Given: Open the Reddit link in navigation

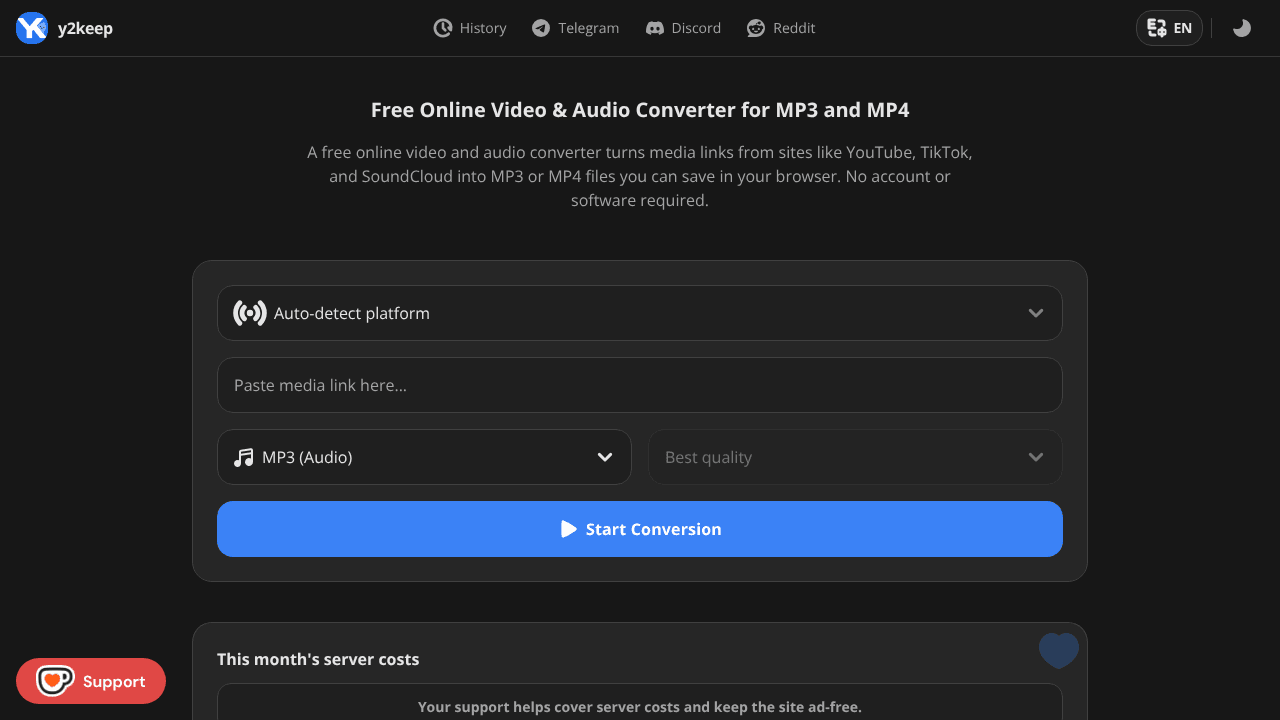Looking at the screenshot, I should point(781,28).
